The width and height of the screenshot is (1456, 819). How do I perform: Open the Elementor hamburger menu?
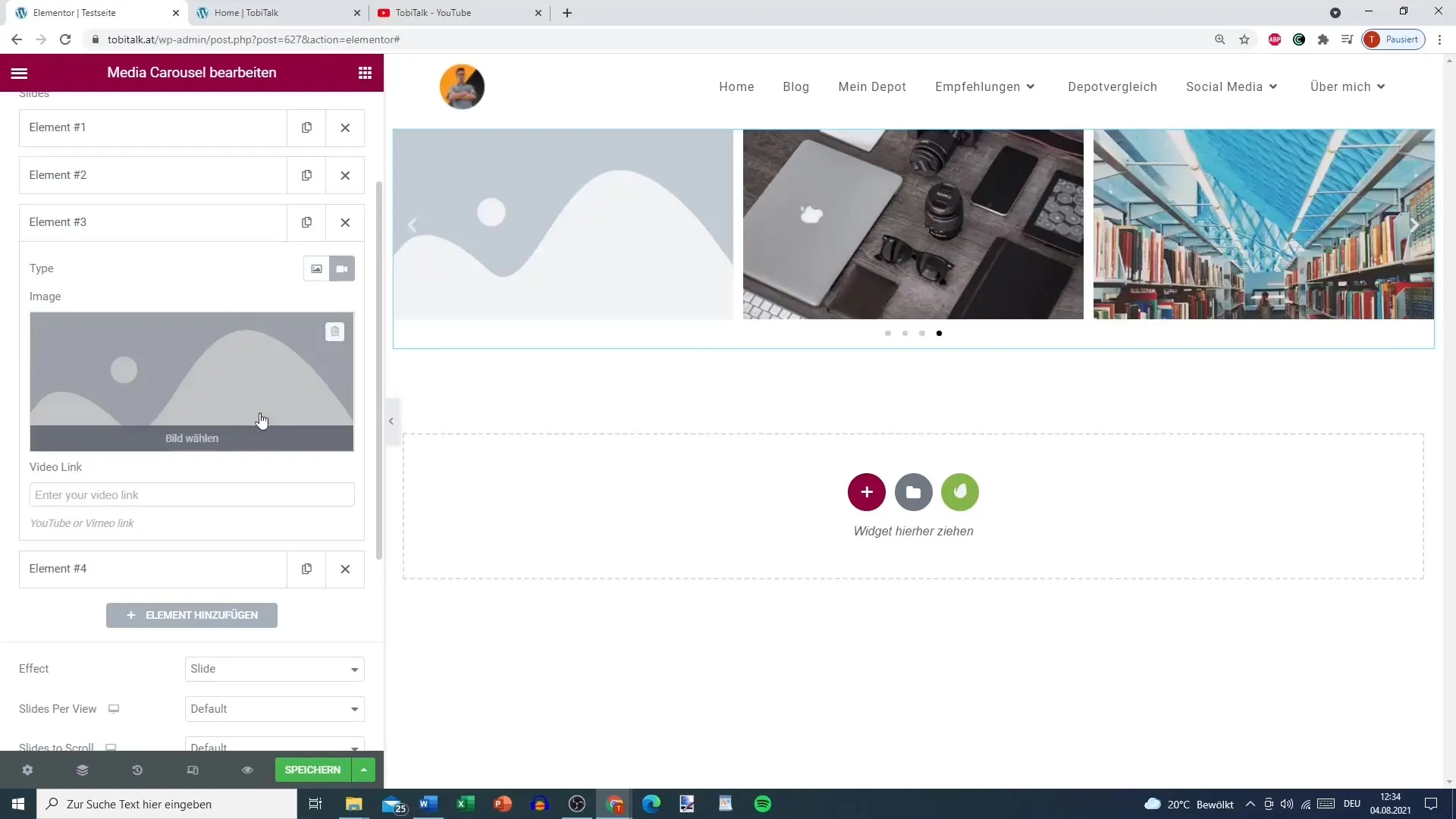(20, 73)
